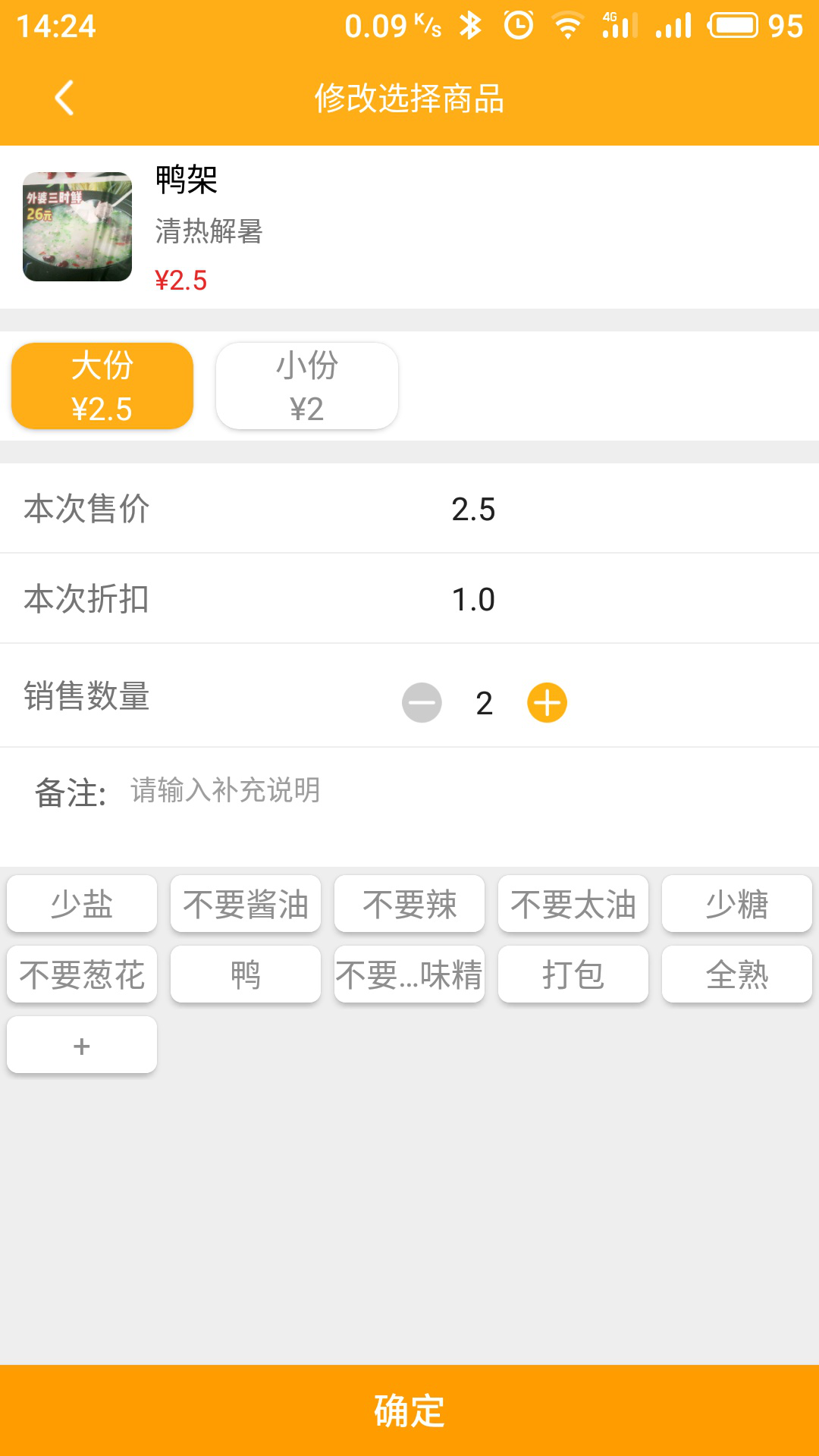Tap the 不要葱花 tag
The image size is (819, 1456).
coord(82,974)
